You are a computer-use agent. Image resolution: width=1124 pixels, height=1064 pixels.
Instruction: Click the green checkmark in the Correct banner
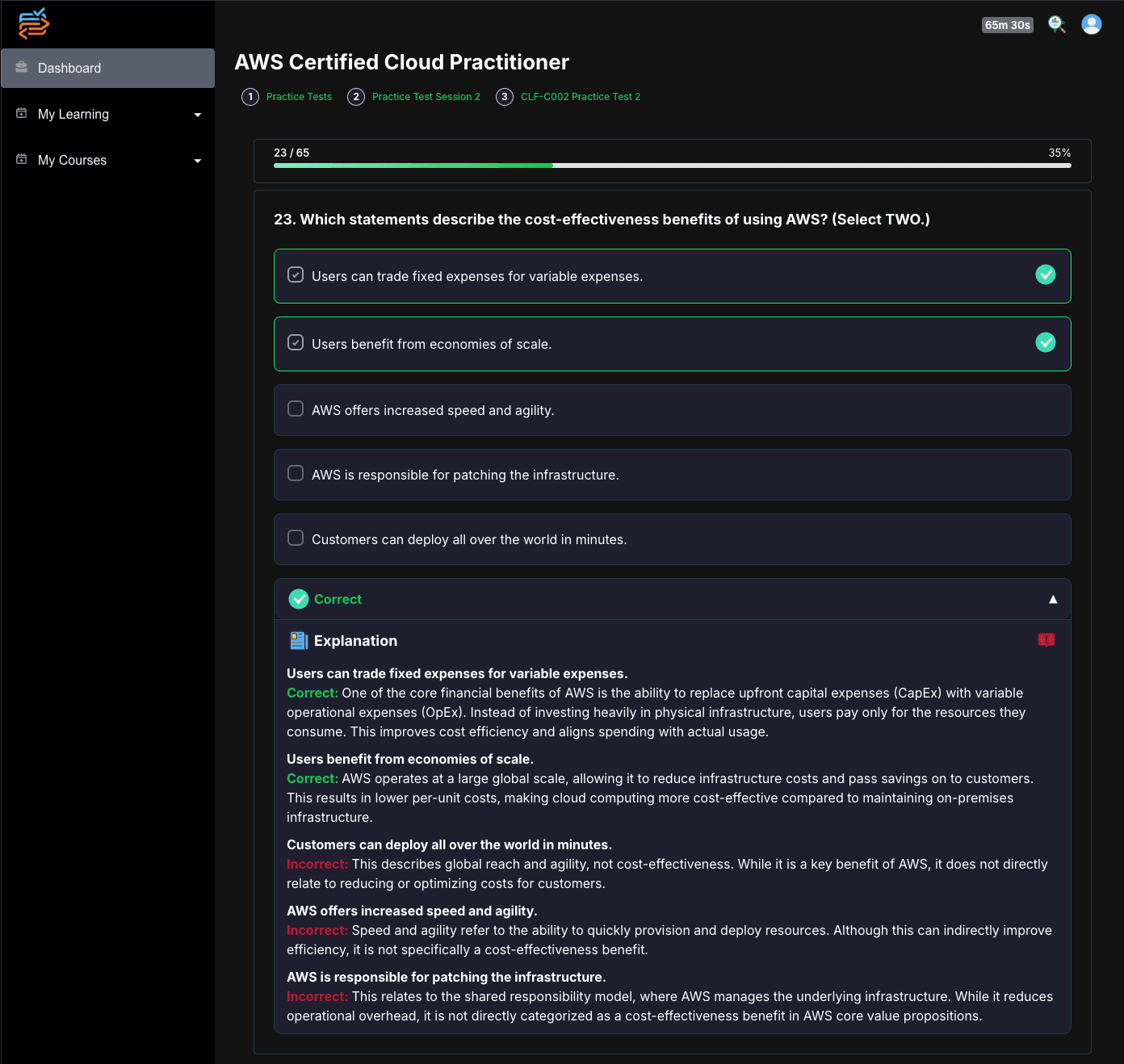coord(300,599)
